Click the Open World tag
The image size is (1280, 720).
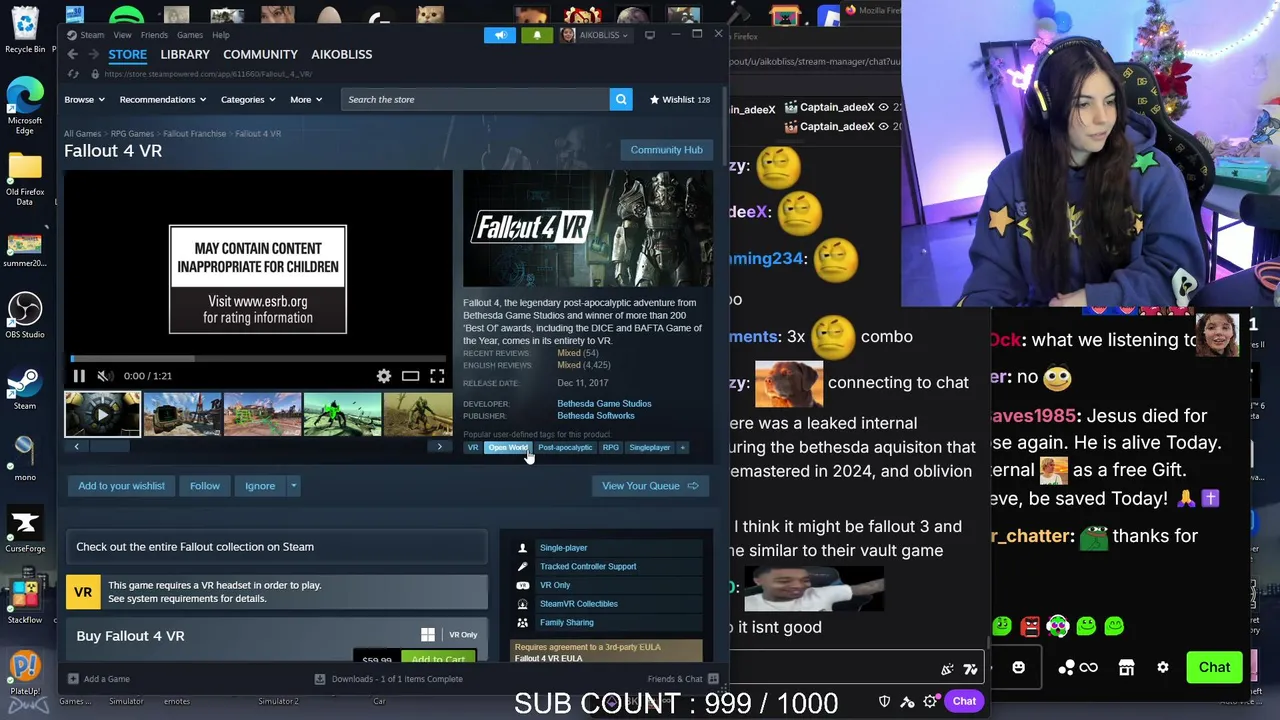(x=508, y=447)
